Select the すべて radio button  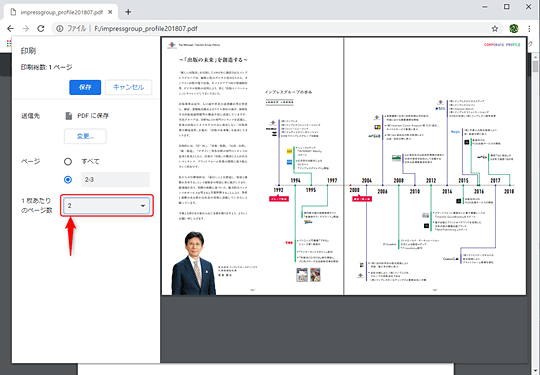pos(68,162)
